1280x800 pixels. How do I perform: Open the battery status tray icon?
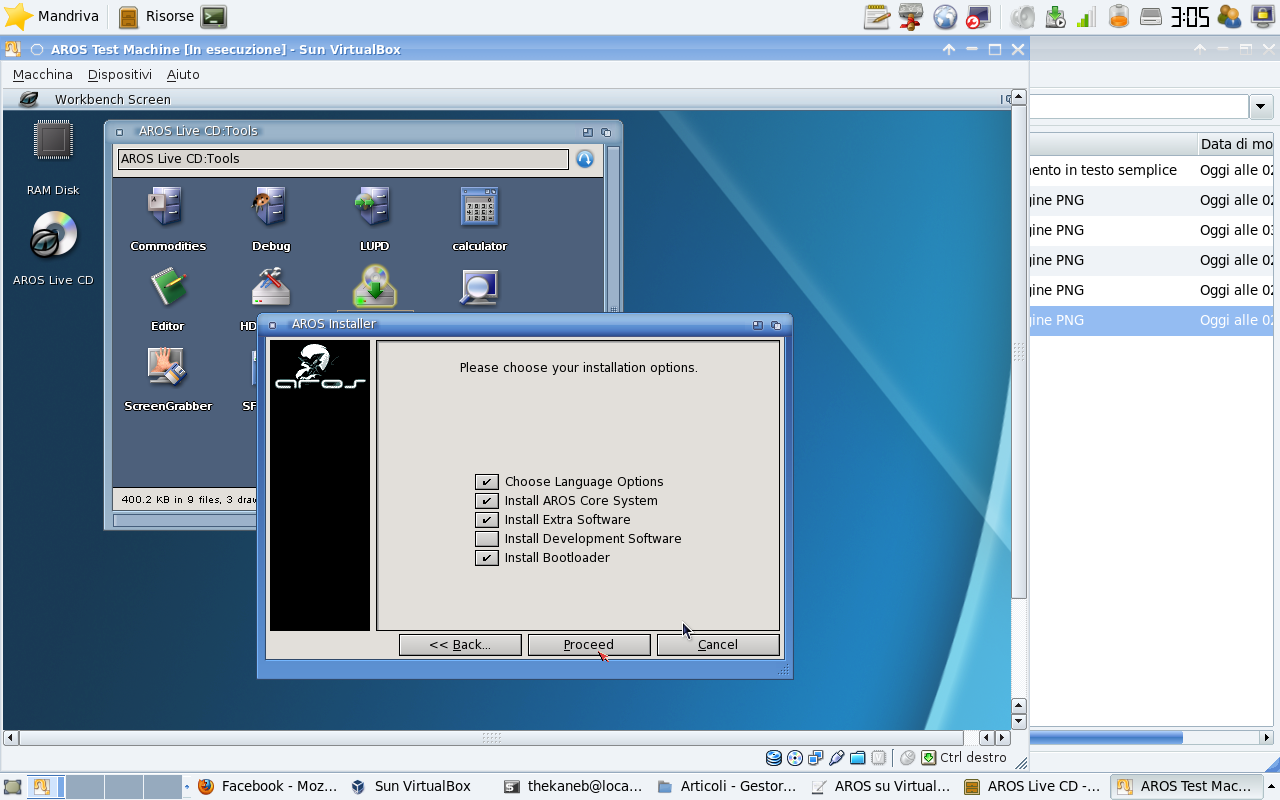1119,16
